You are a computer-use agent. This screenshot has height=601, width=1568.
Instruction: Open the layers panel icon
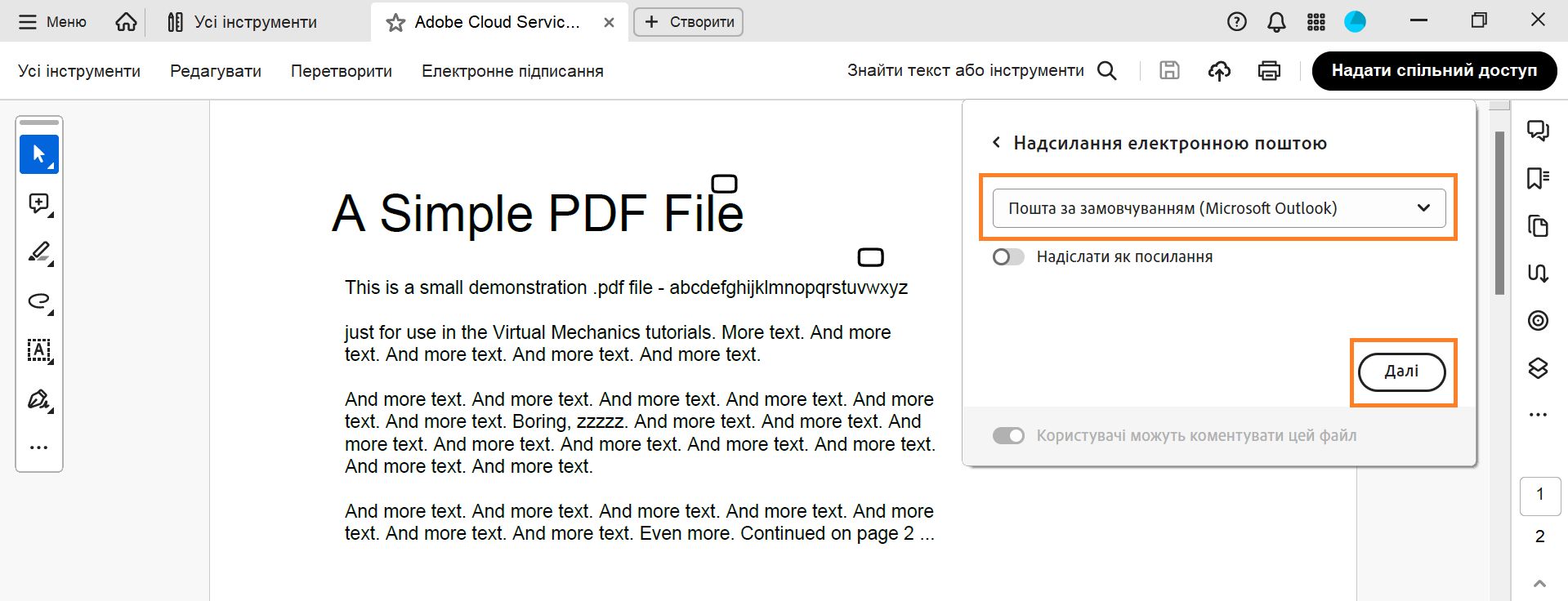(1538, 368)
